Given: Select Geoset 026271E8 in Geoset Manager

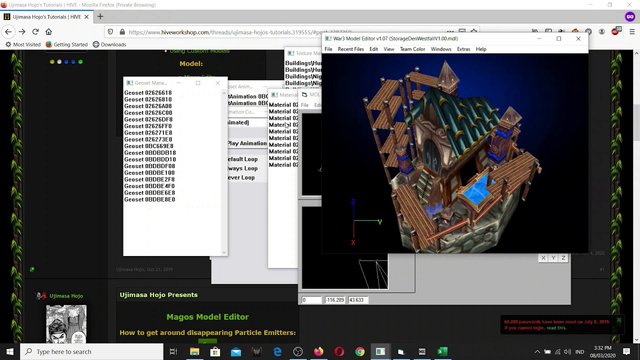Looking at the screenshot, I should pos(148,133).
